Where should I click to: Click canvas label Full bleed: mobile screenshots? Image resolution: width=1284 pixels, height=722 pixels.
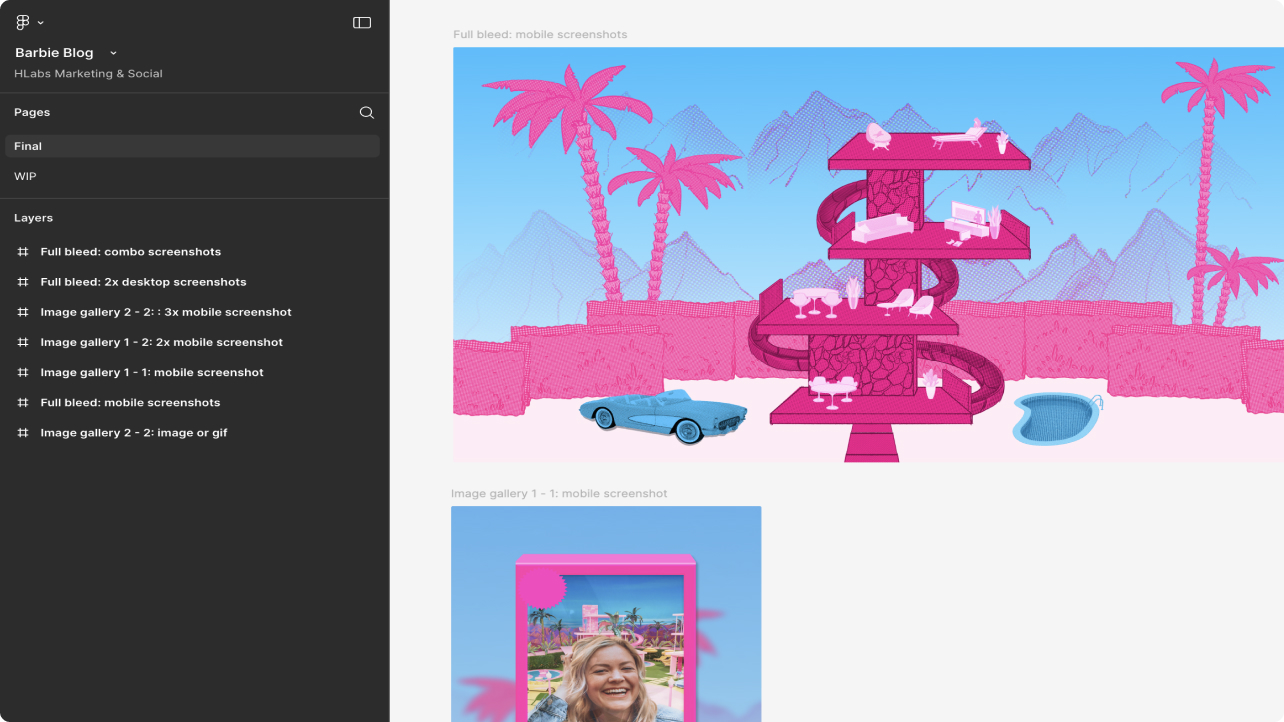(540, 35)
